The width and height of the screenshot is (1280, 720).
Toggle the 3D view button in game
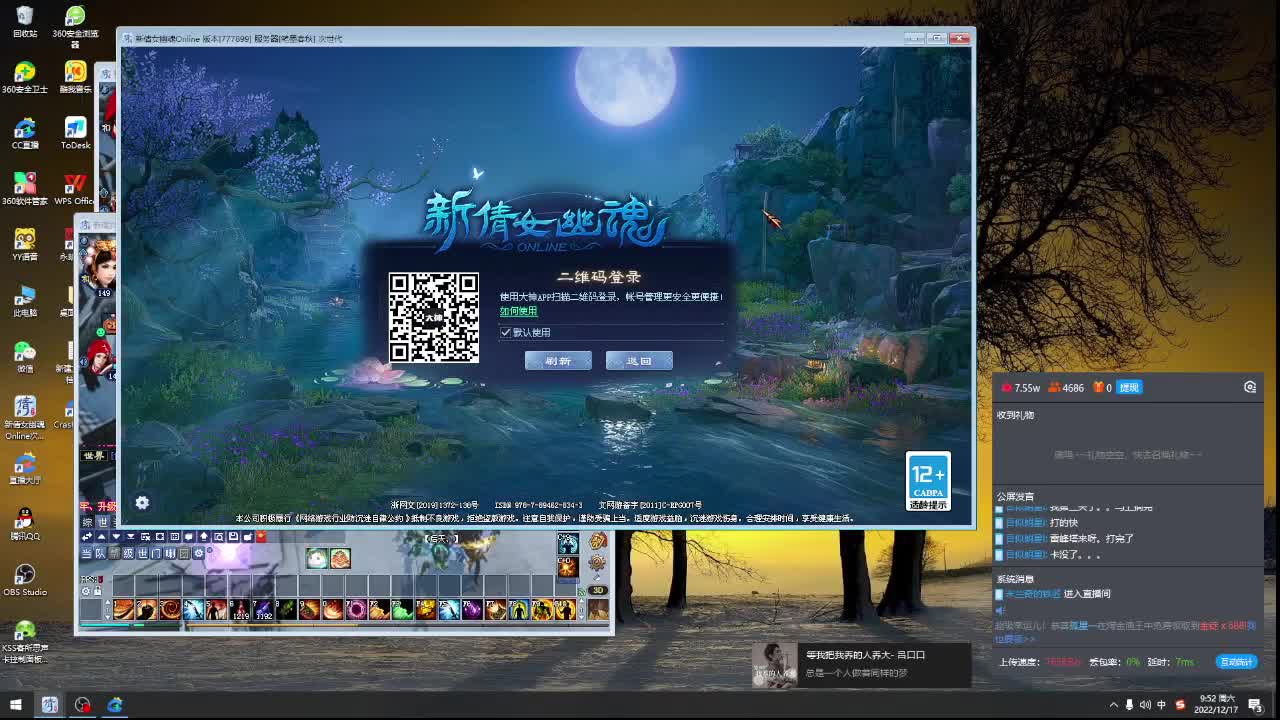(598, 590)
